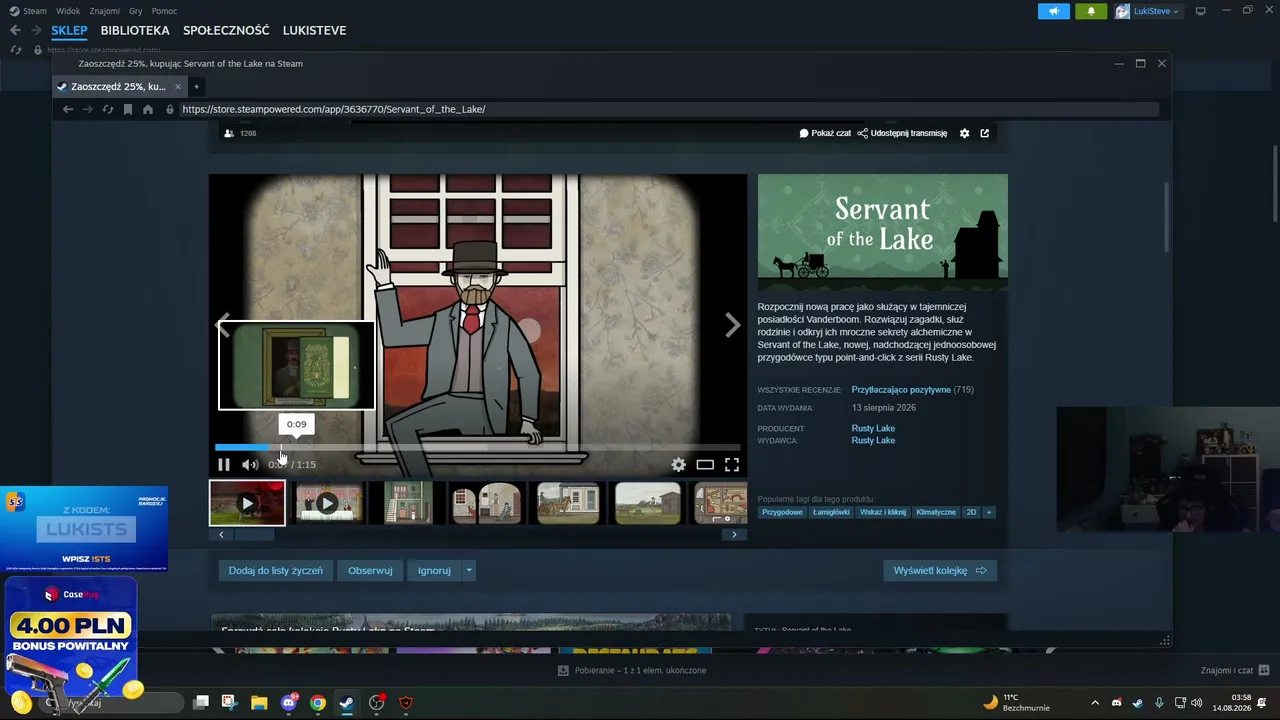Switch to the LUKISTEVE profile tab
1280x720 pixels.
(x=314, y=30)
